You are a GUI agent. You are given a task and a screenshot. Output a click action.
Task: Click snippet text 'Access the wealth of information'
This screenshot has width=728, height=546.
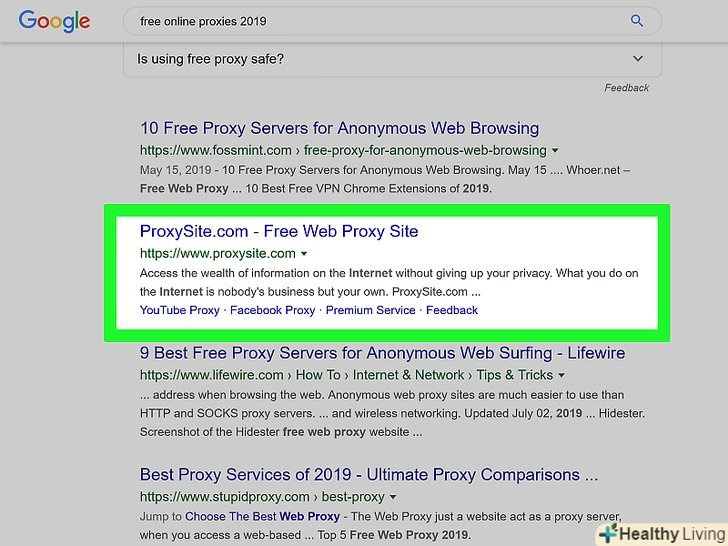pyautogui.click(x=224, y=273)
